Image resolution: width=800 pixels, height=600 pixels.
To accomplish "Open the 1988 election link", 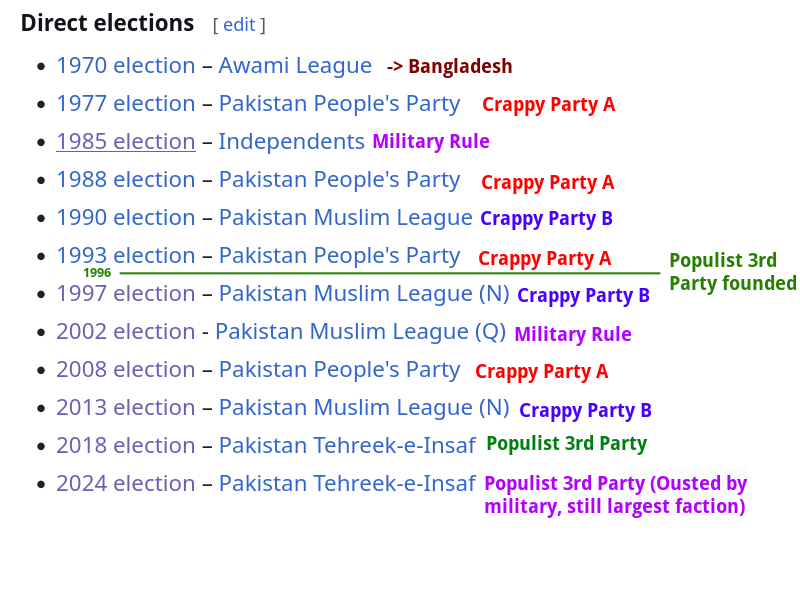I will (126, 180).
